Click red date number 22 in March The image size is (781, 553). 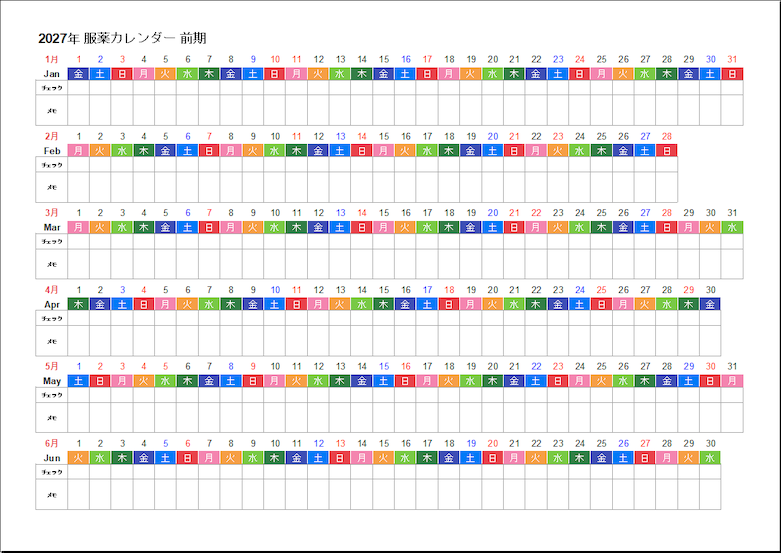click(536, 213)
